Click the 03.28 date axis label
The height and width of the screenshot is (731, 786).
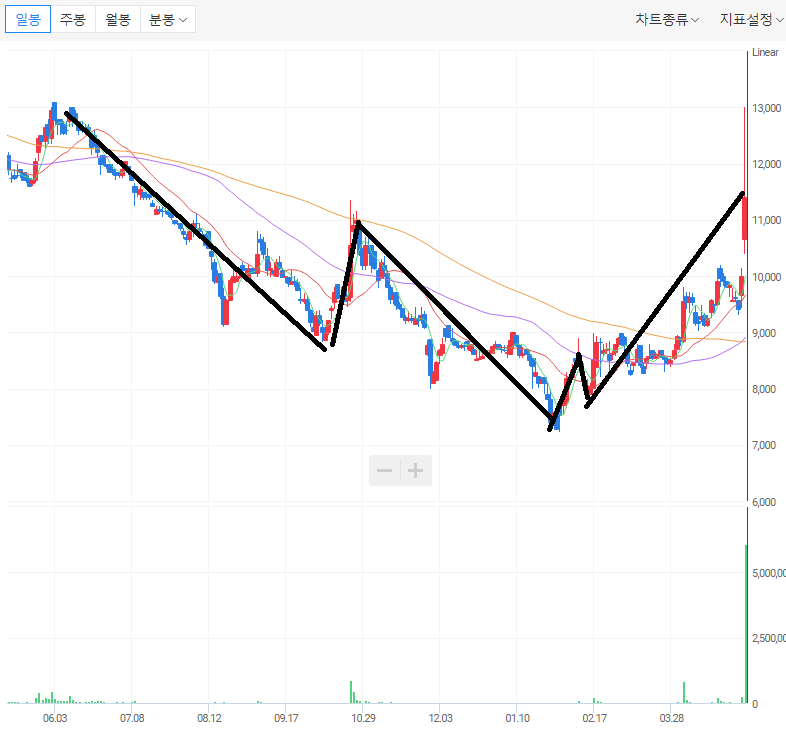click(671, 718)
